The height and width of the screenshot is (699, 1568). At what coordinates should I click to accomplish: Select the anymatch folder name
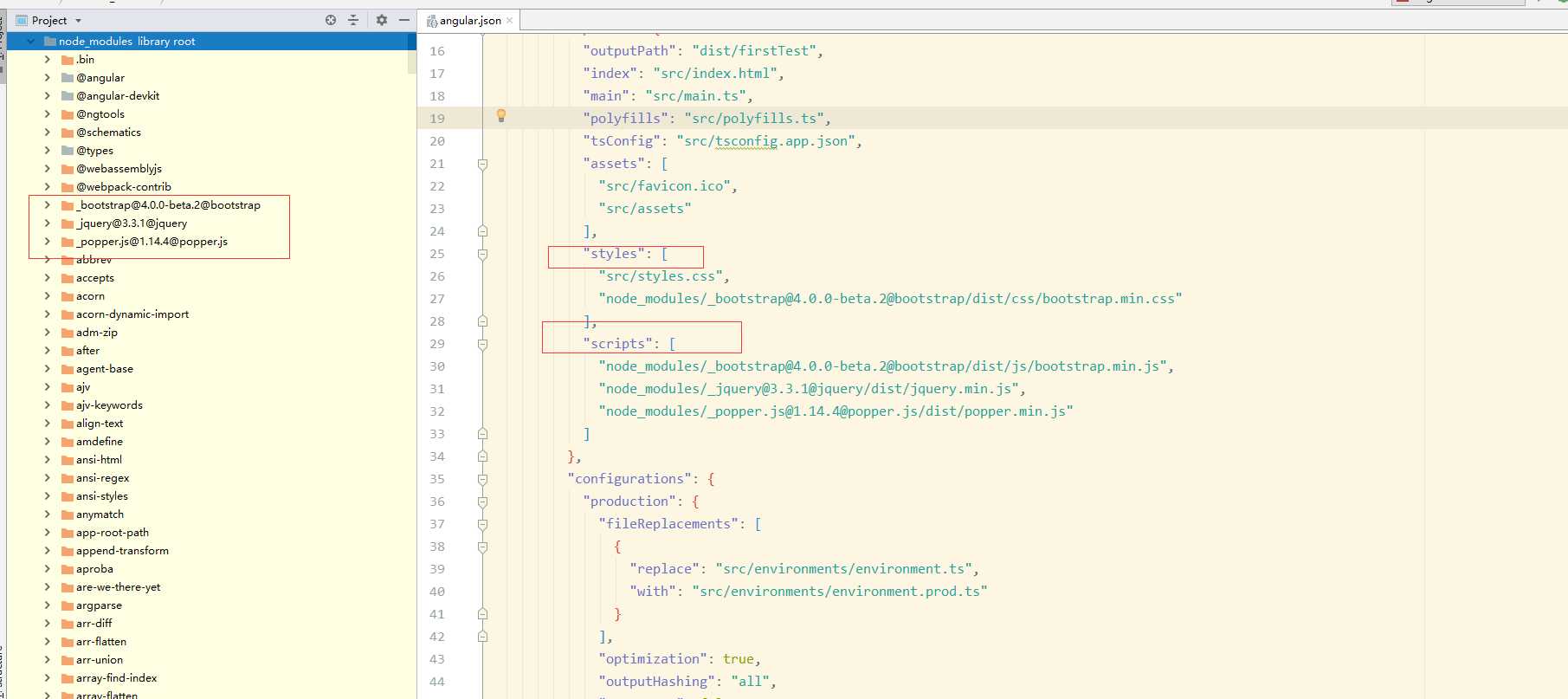tap(100, 515)
